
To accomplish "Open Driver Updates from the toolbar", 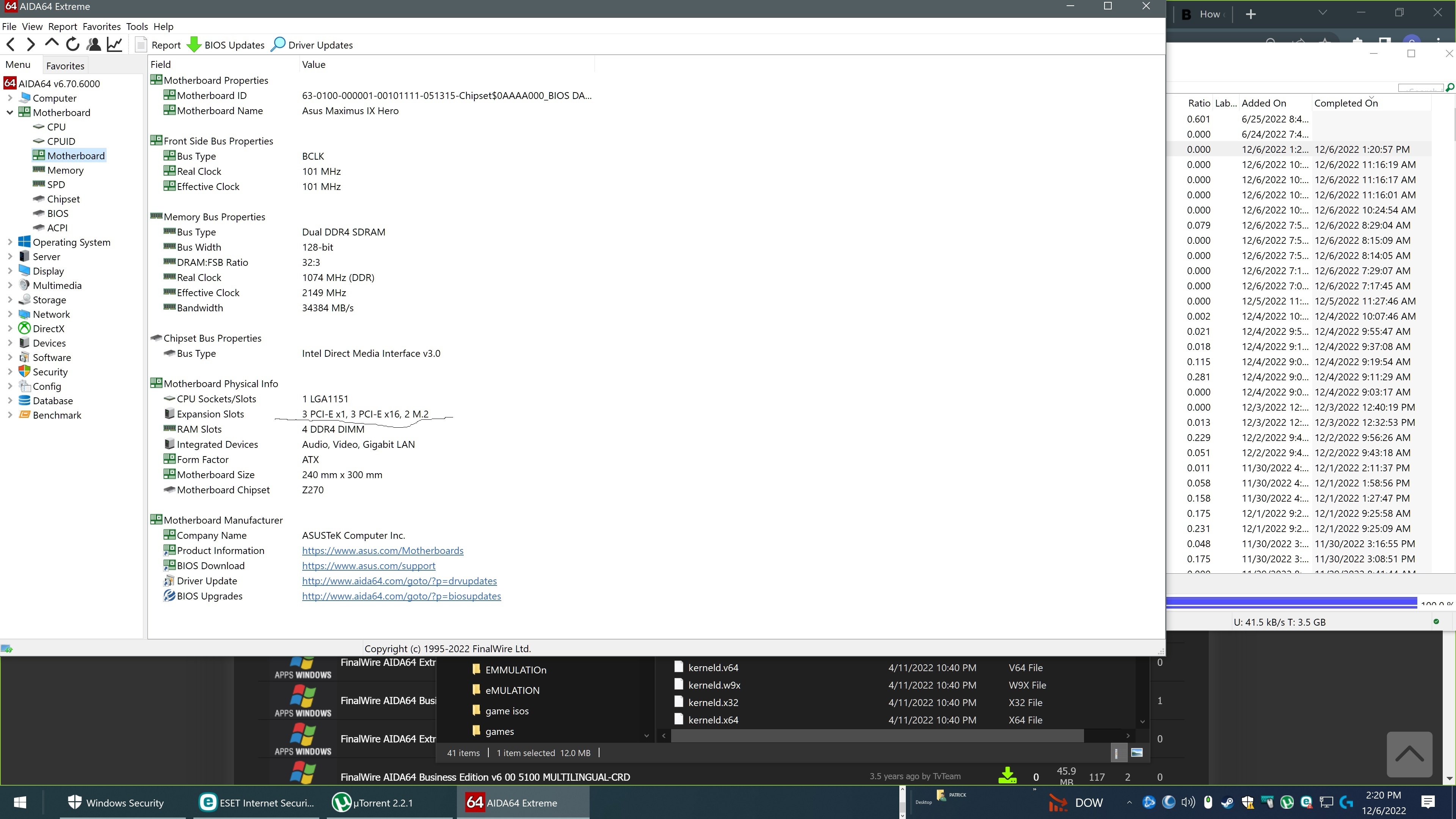I will pos(312,45).
